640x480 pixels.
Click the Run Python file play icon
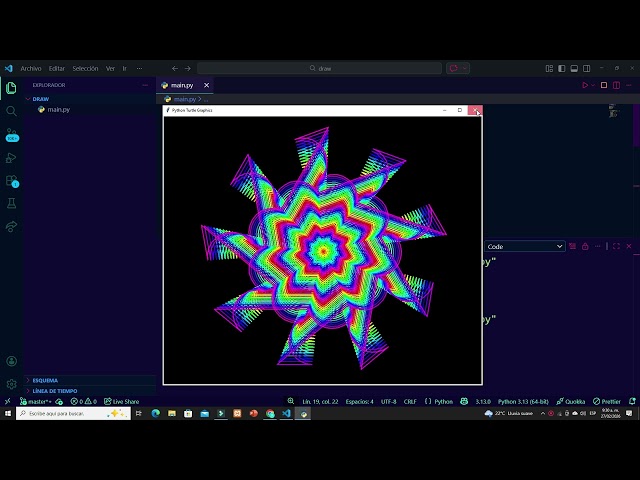(x=585, y=85)
